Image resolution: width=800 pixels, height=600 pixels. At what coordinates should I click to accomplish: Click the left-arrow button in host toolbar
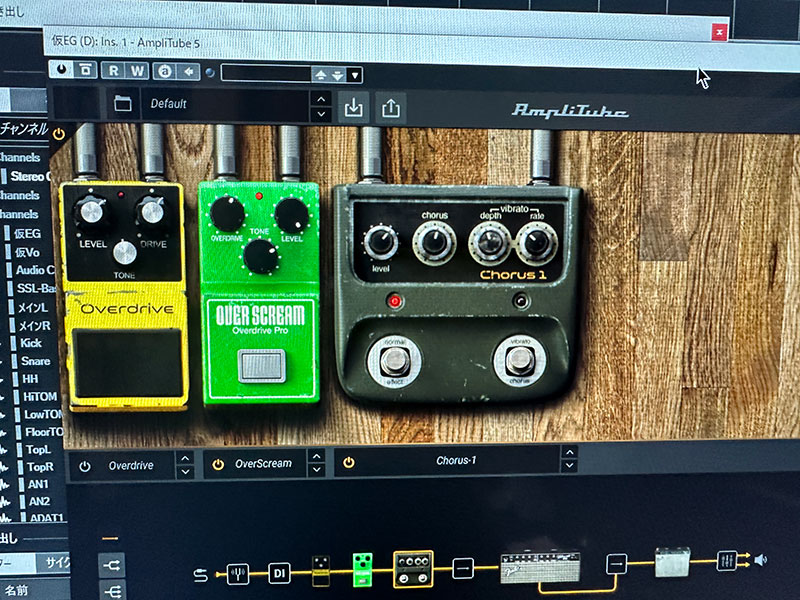[x=188, y=72]
